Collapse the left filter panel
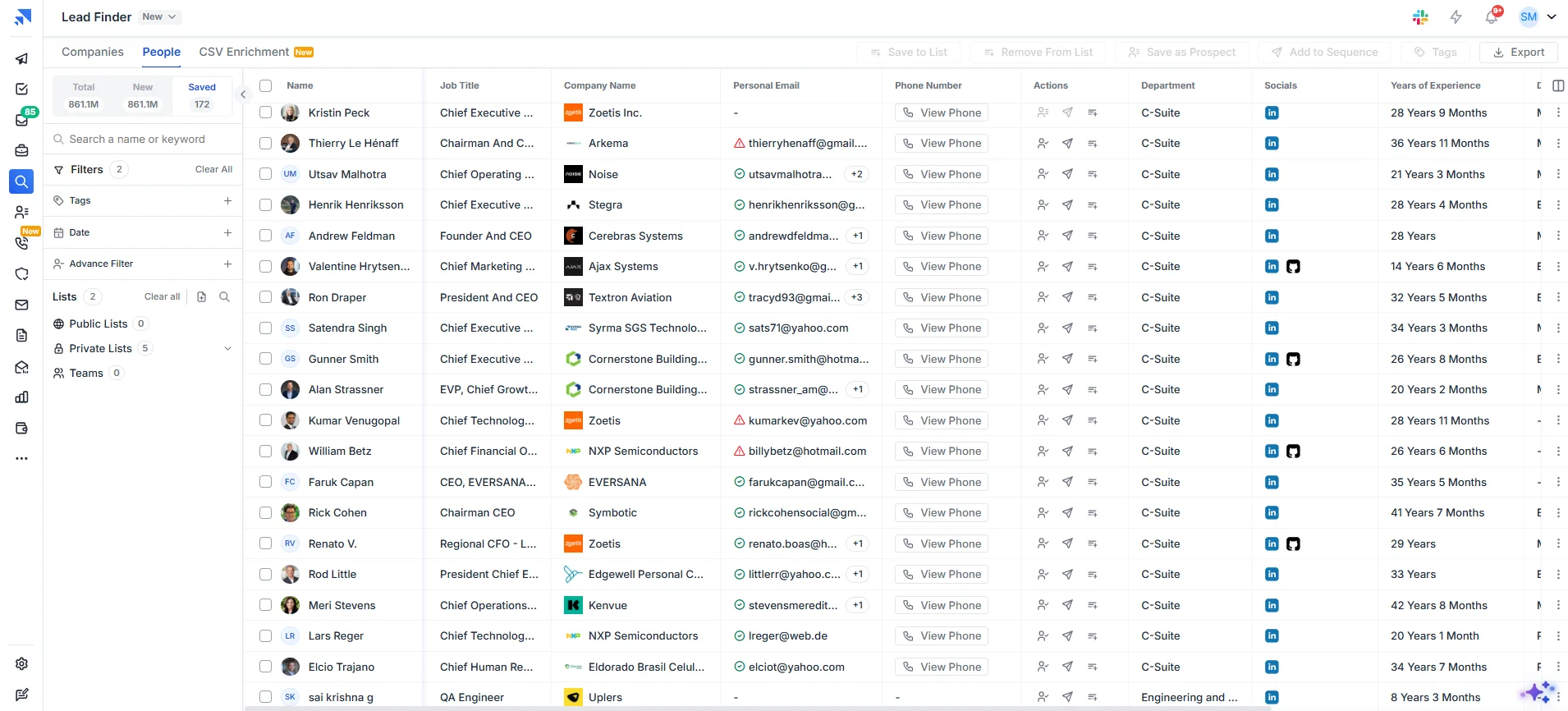The image size is (1568, 711). [243, 94]
